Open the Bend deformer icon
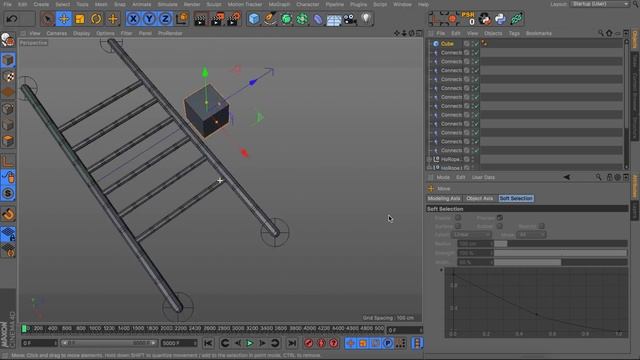Image resolution: width=640 pixels, height=360 pixels. [318, 19]
